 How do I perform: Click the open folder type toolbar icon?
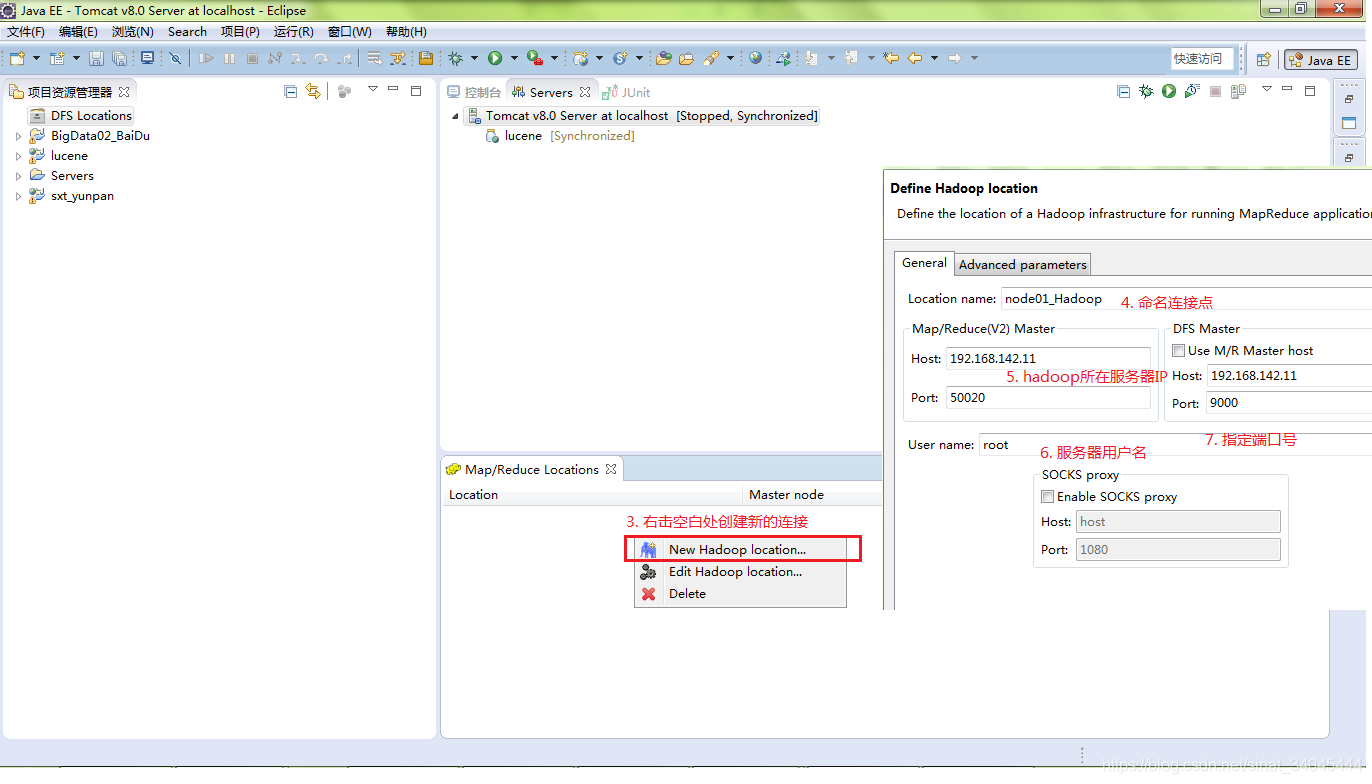[663, 58]
